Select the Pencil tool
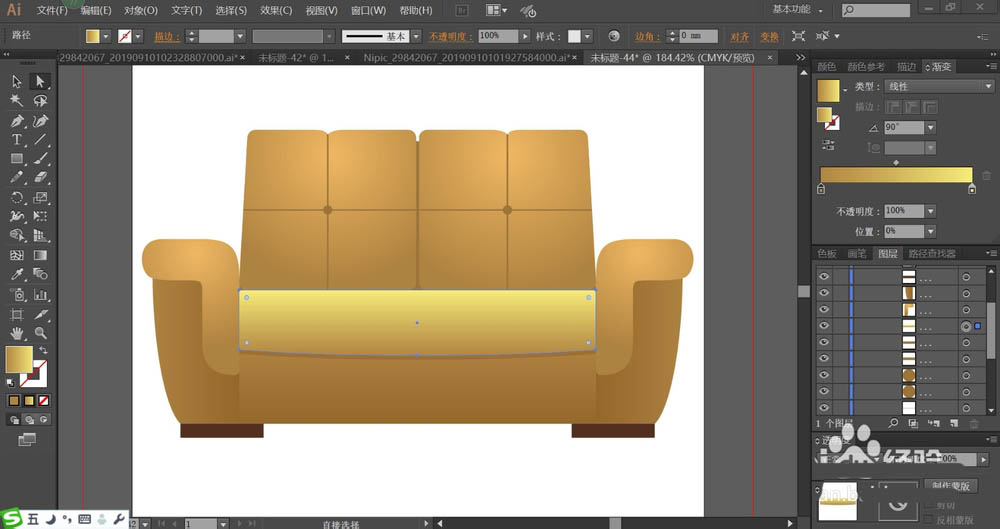Image resolution: width=1000 pixels, height=529 pixels. point(17,177)
